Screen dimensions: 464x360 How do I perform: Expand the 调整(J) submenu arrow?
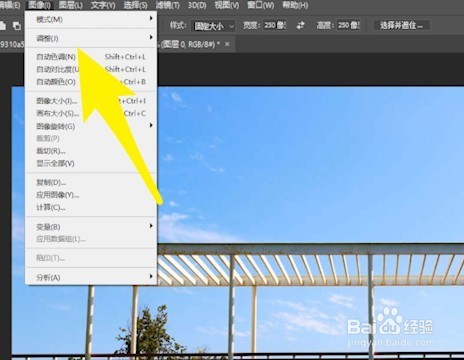click(x=151, y=37)
